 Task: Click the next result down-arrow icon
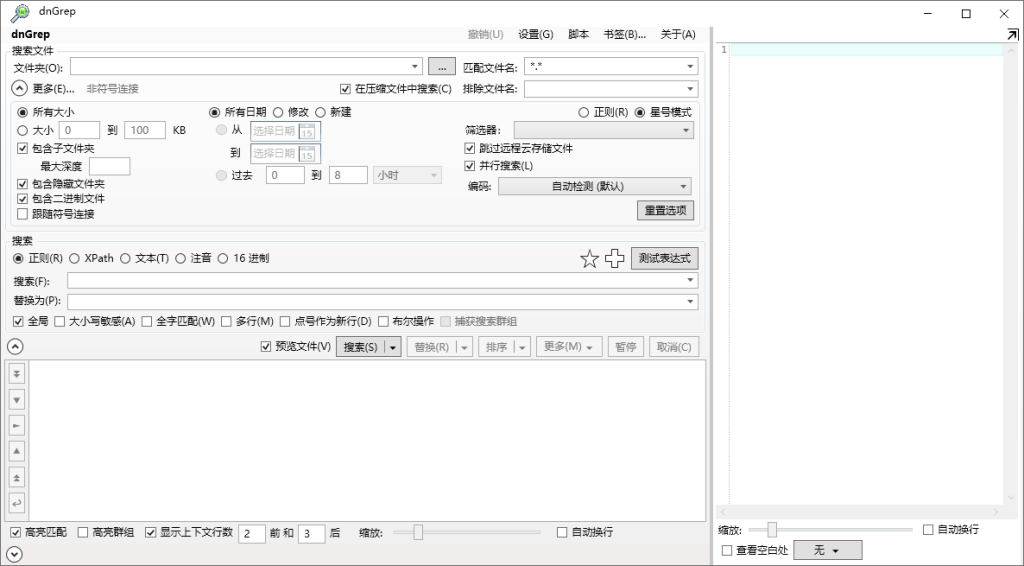click(17, 400)
